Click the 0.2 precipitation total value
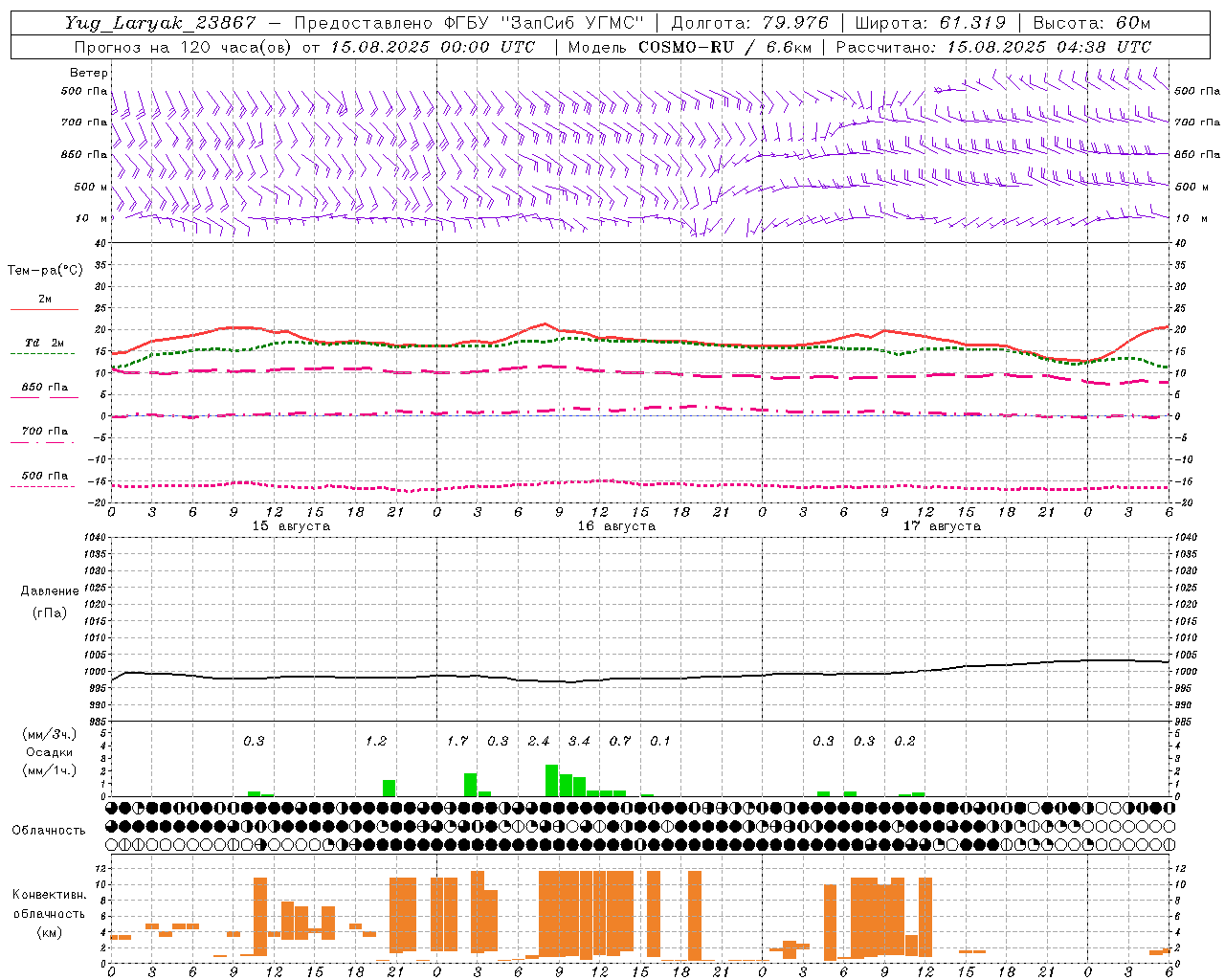This screenshot has height=980, width=1225. click(904, 742)
